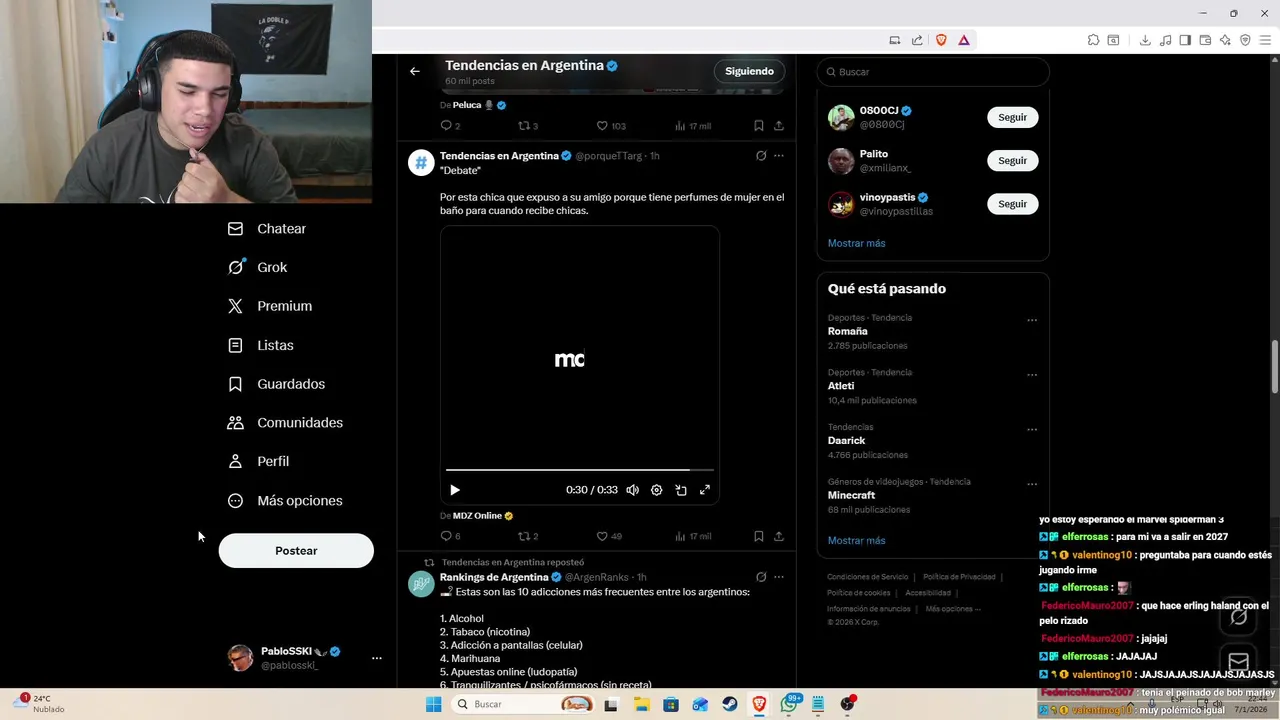Open the browser Extensions puzzle icon
This screenshot has height=720, width=1280.
pyautogui.click(x=1093, y=40)
